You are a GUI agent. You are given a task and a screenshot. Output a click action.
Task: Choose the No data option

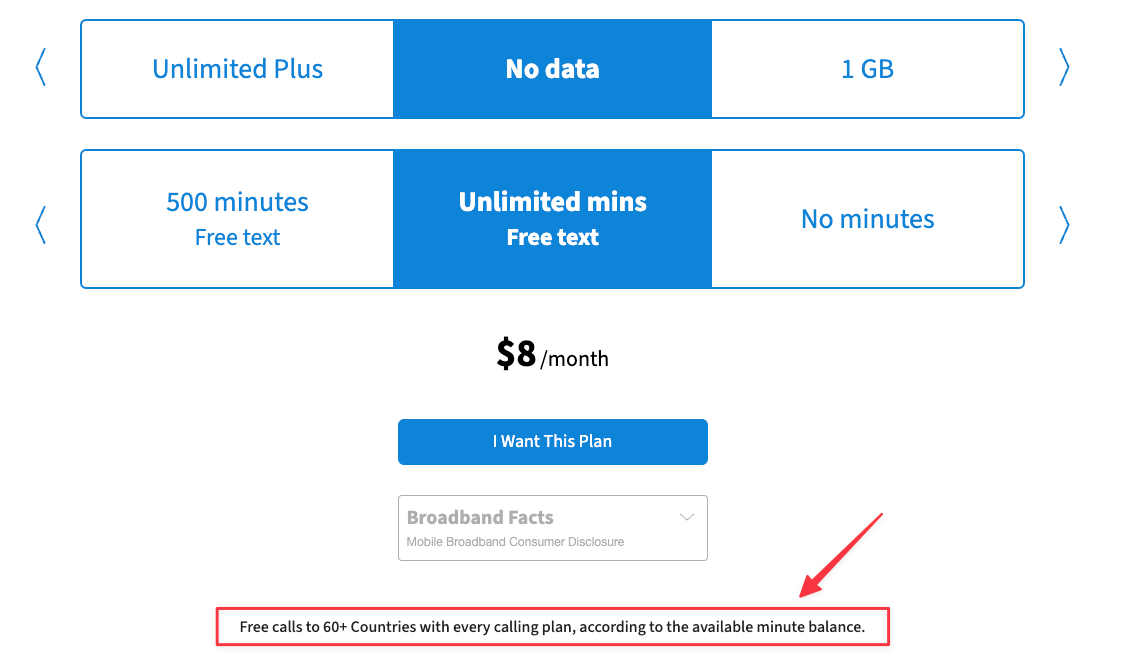[x=552, y=69]
